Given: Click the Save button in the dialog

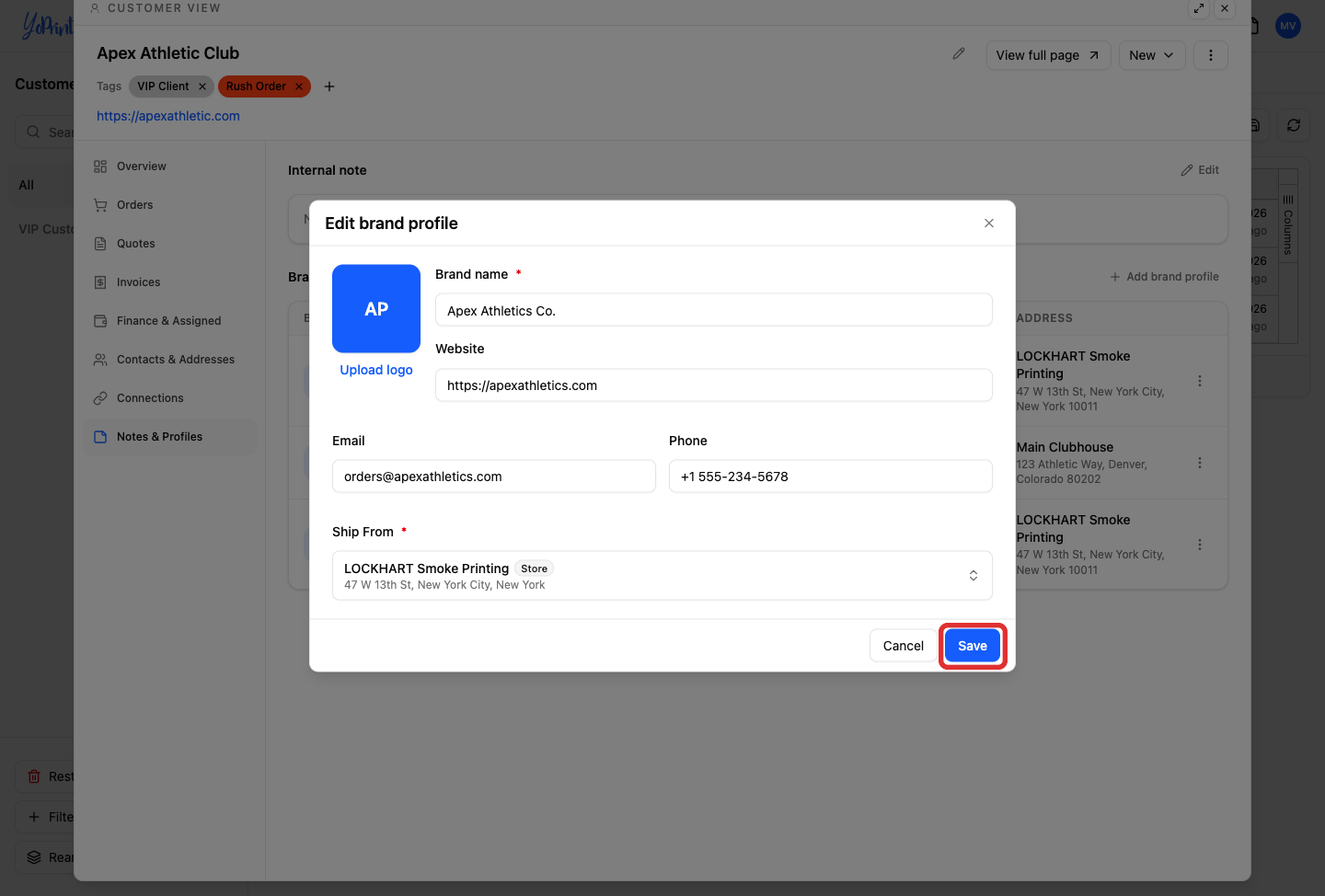Looking at the screenshot, I should coord(973,646).
